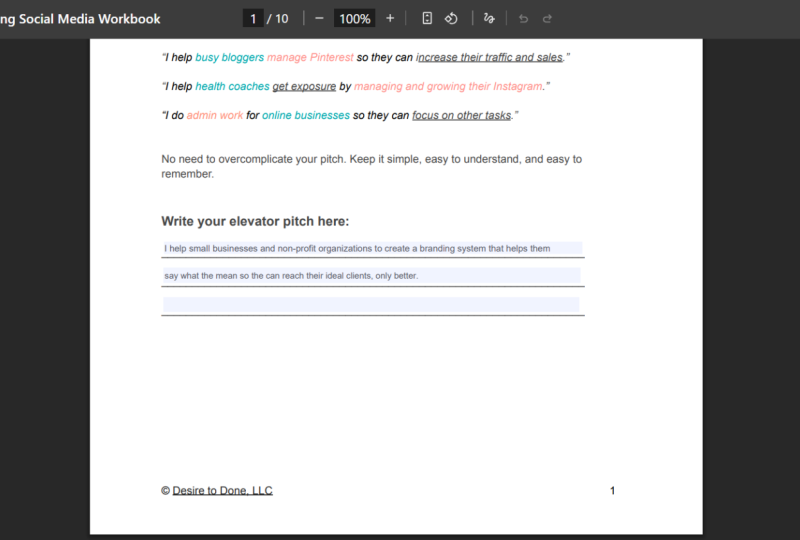
Task: Click the "Write your elevator pitch here" heading
Action: pos(255,222)
